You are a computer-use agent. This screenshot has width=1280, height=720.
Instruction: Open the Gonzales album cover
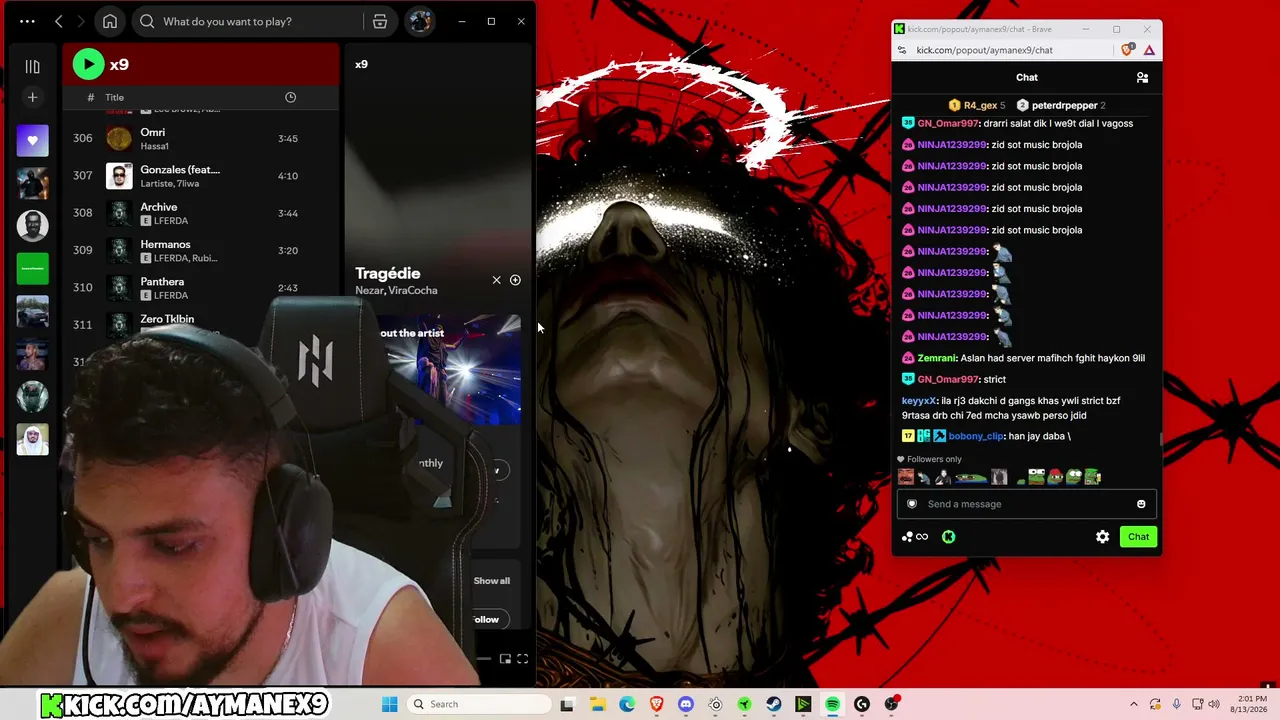(119, 175)
